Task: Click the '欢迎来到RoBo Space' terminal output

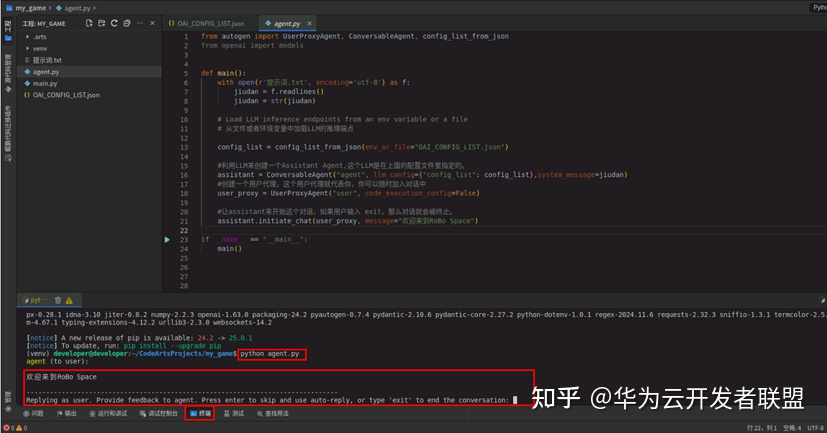Action: point(61,377)
